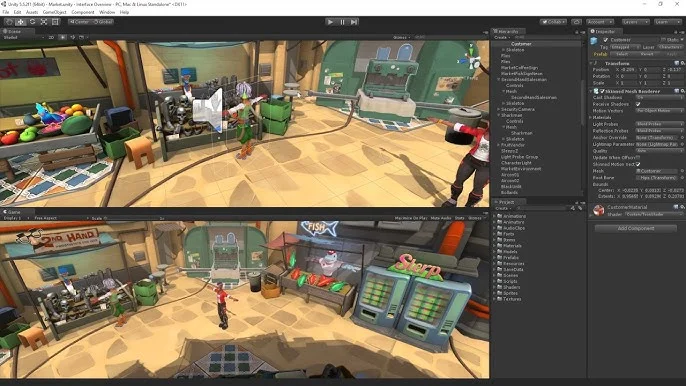Click the Play button
Screen dimensions: 686x386
pos(330,22)
